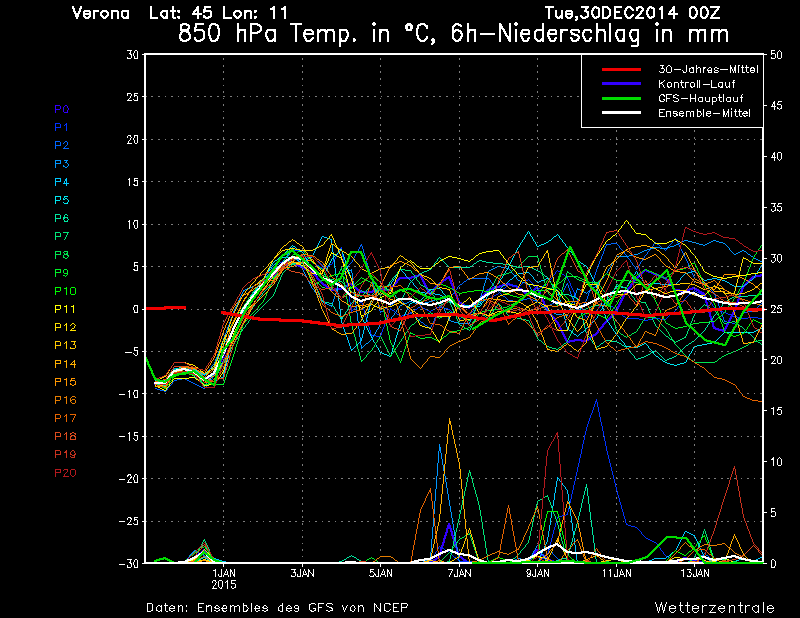Image resolution: width=800 pixels, height=618 pixels.
Task: Click the green GFS-Hauptlauf legend line
Action: 621,98
